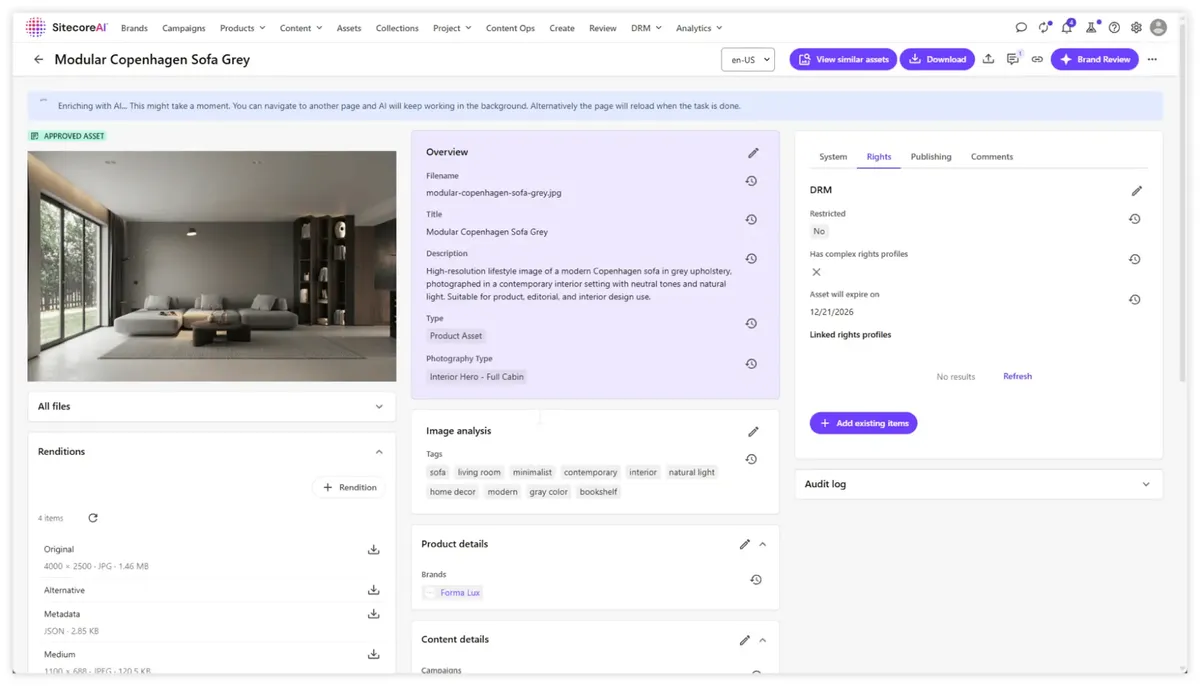Image resolution: width=1200 pixels, height=686 pixels.
Task: Switch to the Publishing tab
Action: pos(931,157)
